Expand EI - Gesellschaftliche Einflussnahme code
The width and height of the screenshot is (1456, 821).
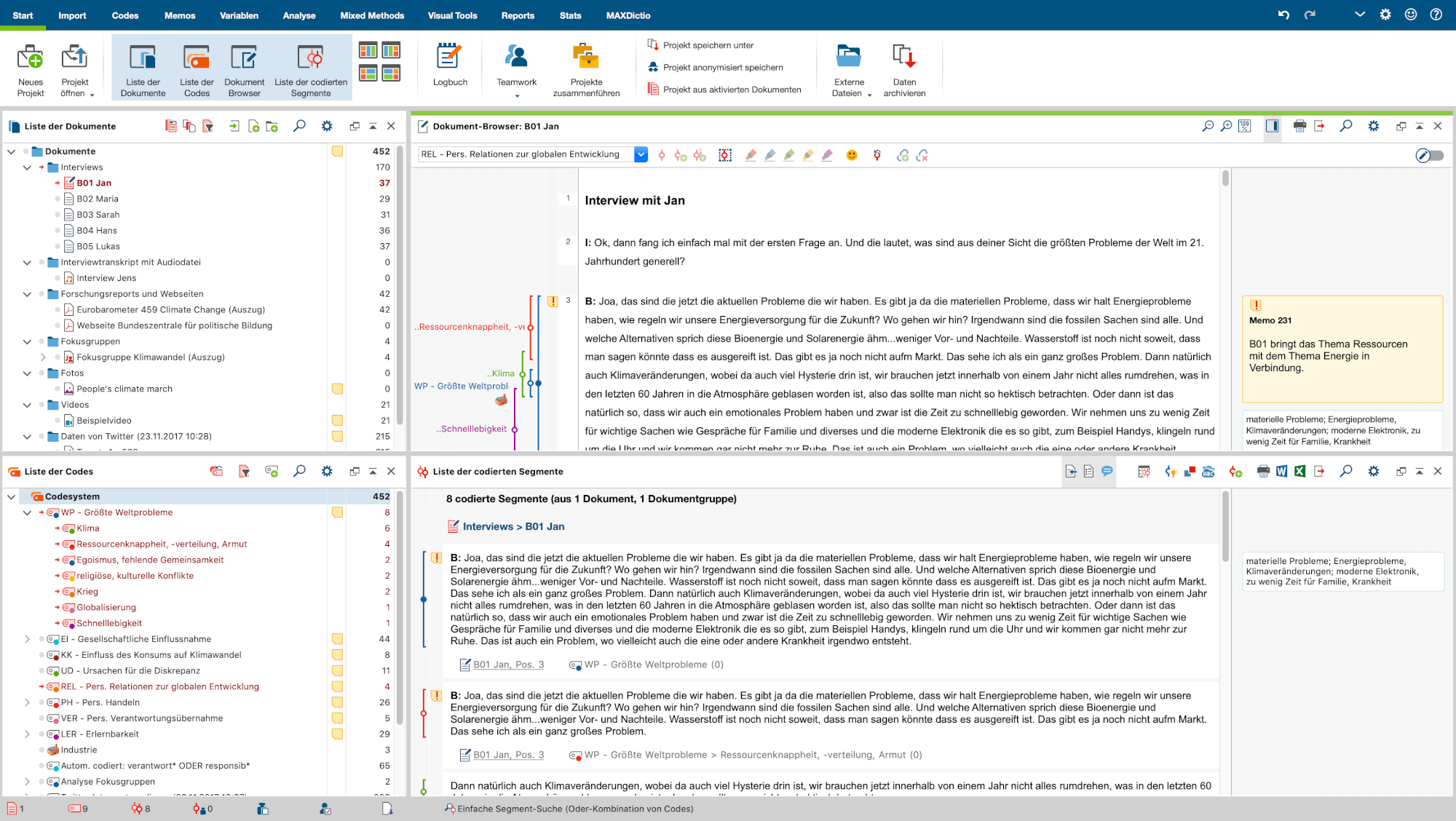(x=27, y=639)
